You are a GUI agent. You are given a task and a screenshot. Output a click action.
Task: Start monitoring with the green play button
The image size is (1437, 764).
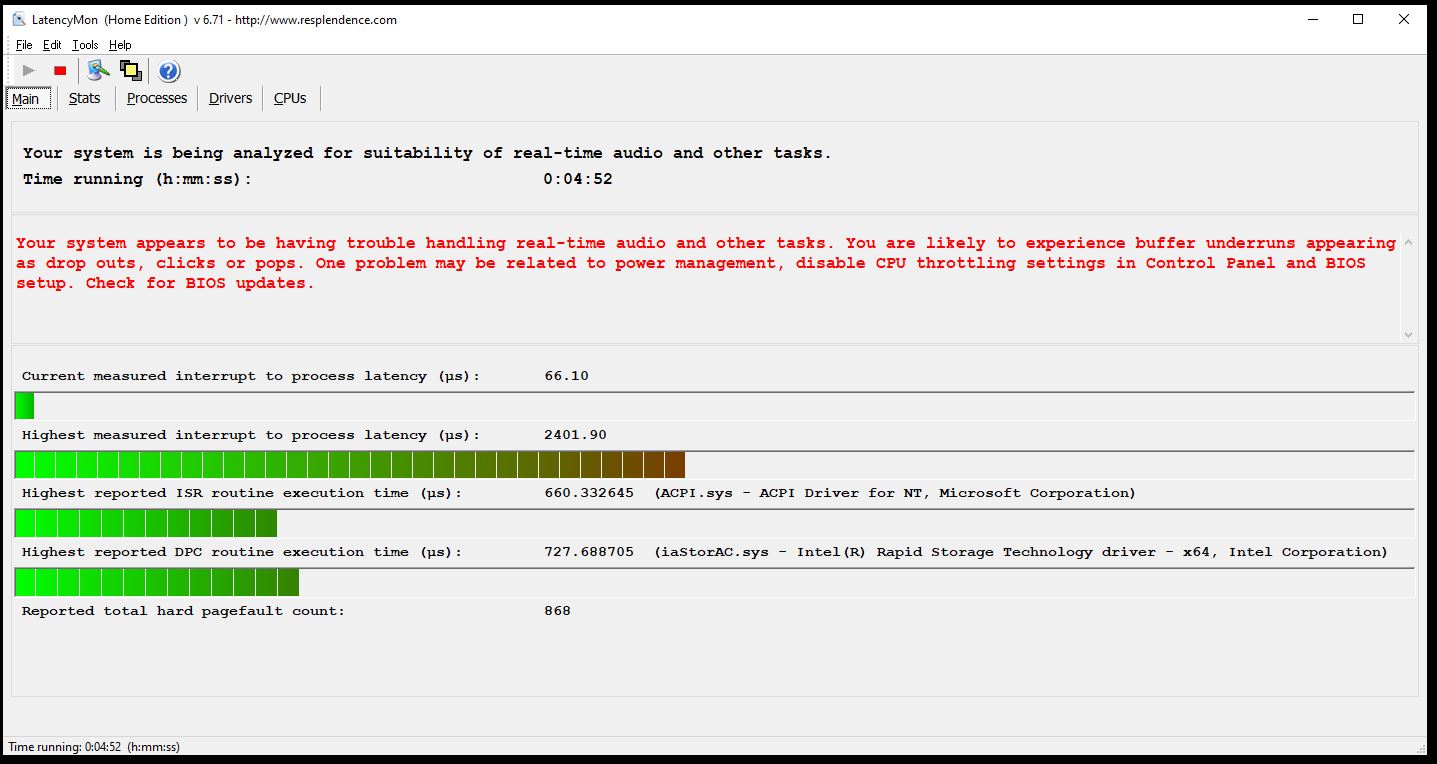pyautogui.click(x=29, y=70)
